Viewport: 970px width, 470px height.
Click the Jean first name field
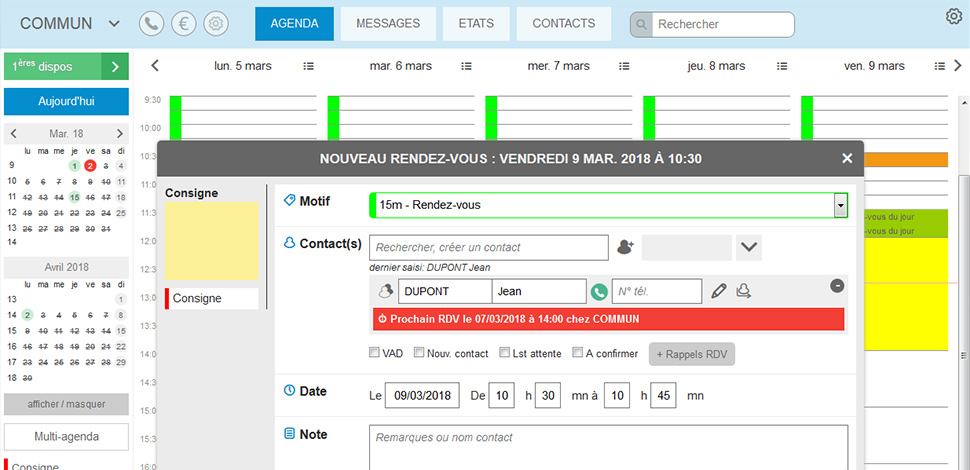(539, 291)
